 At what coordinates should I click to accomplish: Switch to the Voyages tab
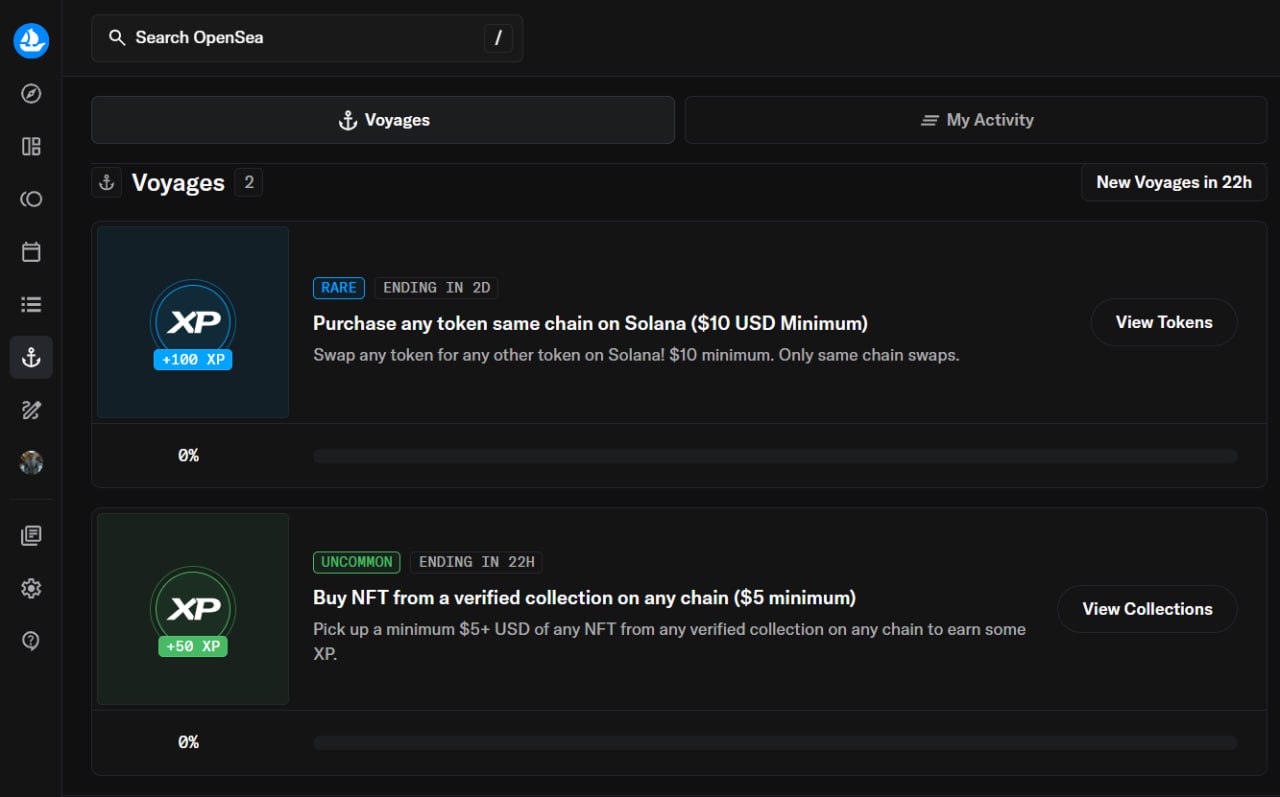(383, 120)
